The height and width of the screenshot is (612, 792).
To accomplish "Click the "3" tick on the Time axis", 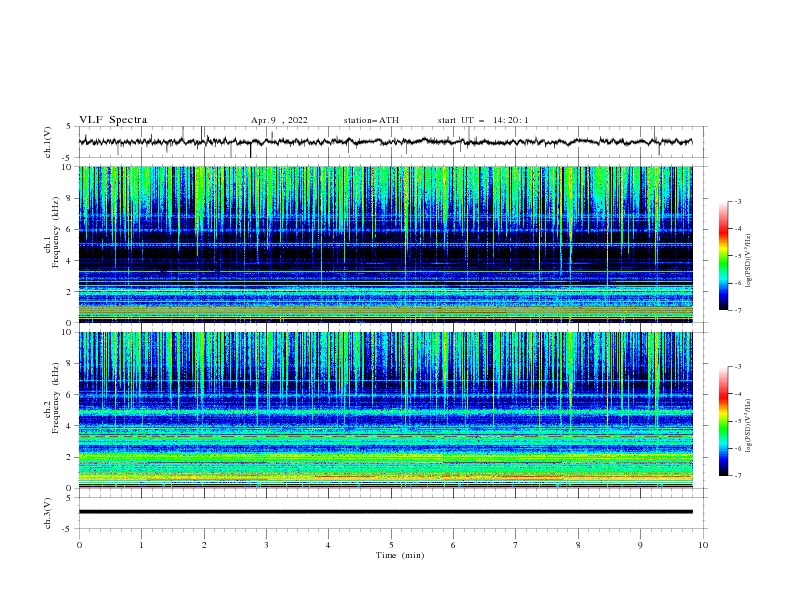I will pos(266,545).
